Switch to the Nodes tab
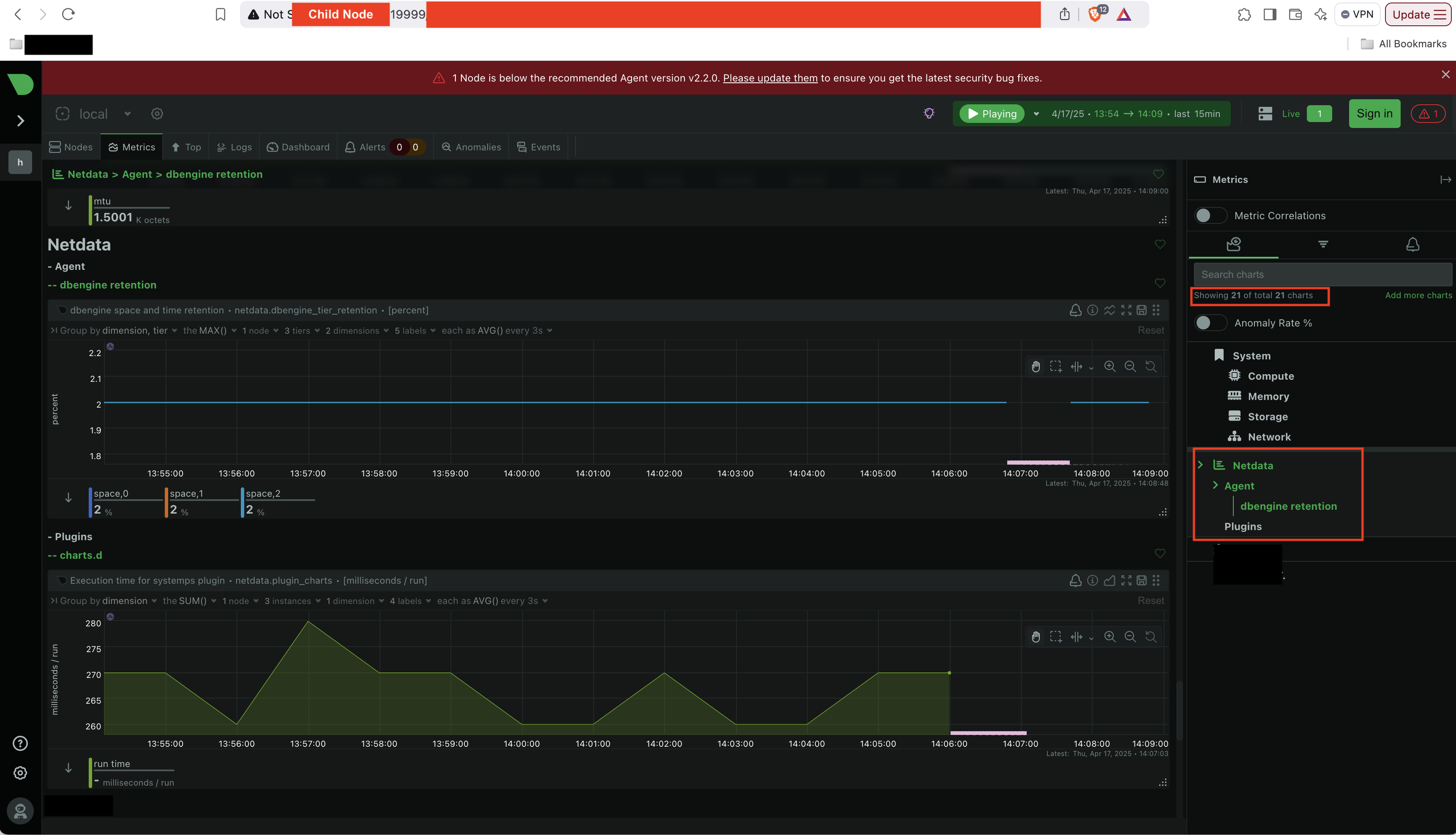The height and width of the screenshot is (835, 1456). click(71, 147)
